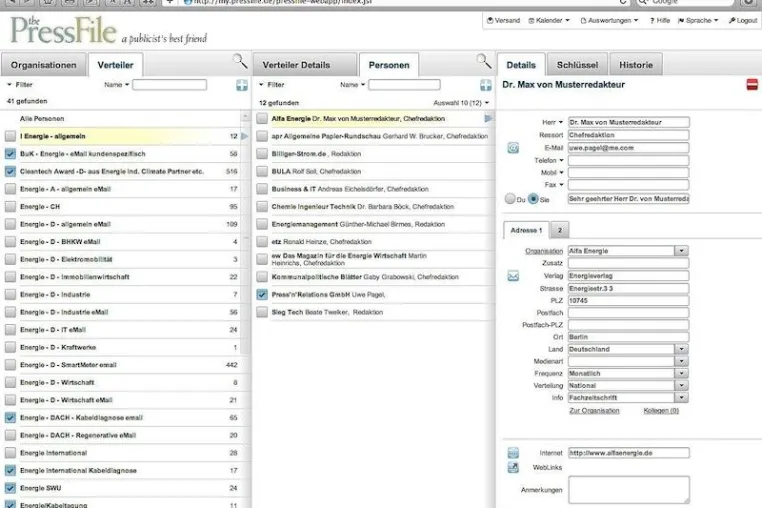Uncheck Cleantech Award -D- distribution list

(x=10, y=171)
